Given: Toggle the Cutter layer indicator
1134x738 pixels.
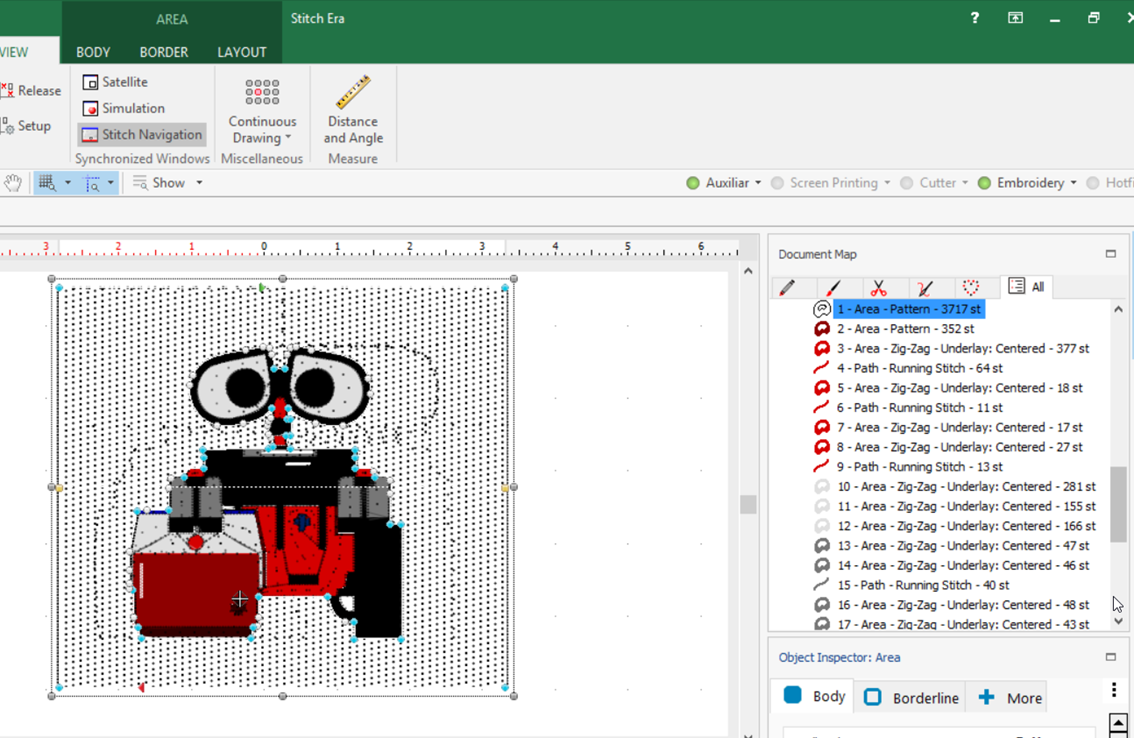Looking at the screenshot, I should click(906, 183).
